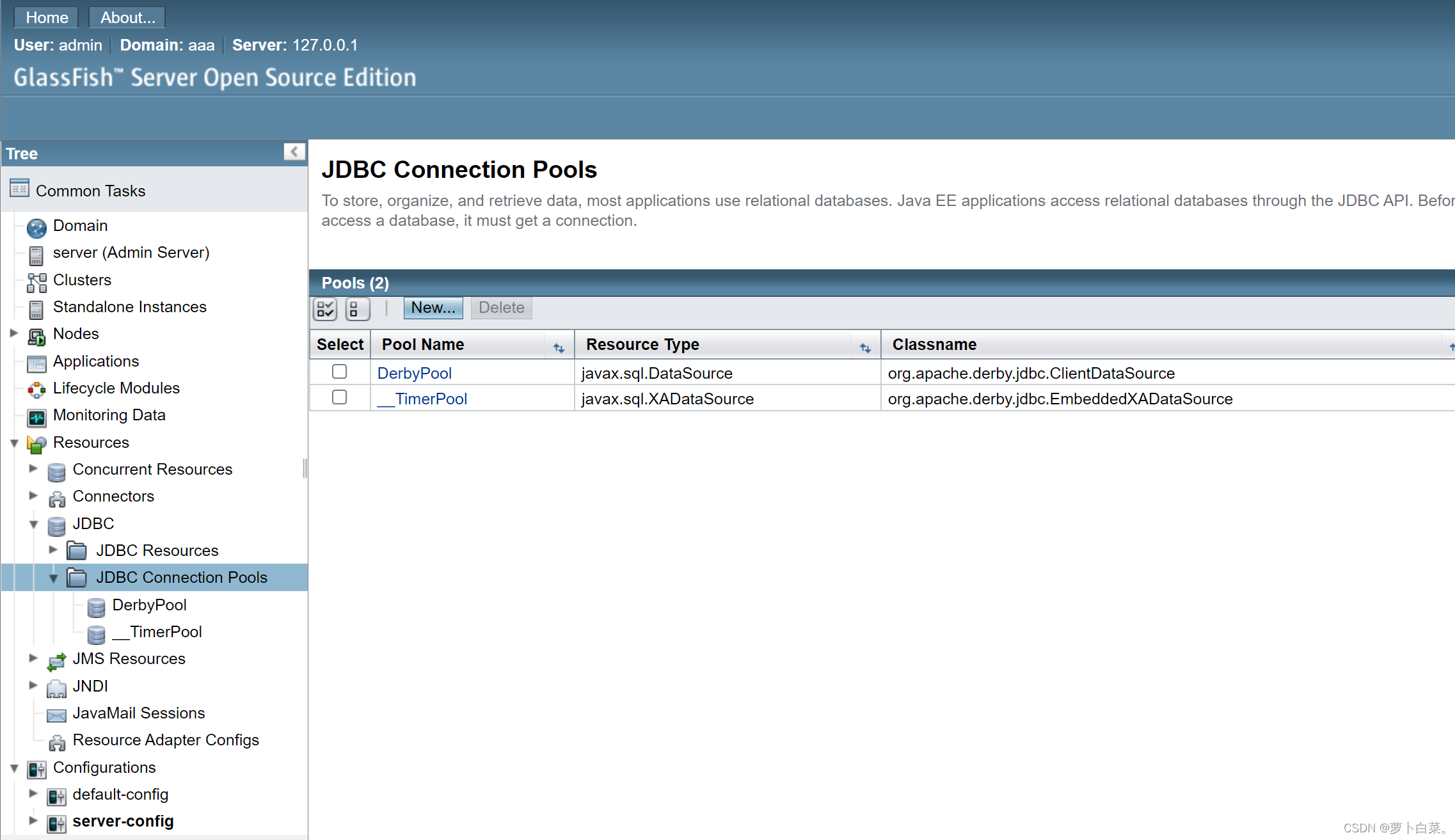Open the About... tab
Viewport: 1455px width, 840px height.
click(x=127, y=17)
